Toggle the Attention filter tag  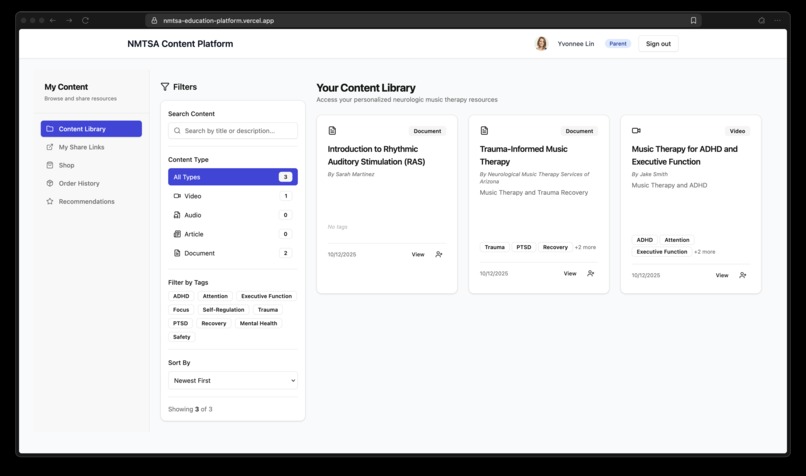(215, 296)
